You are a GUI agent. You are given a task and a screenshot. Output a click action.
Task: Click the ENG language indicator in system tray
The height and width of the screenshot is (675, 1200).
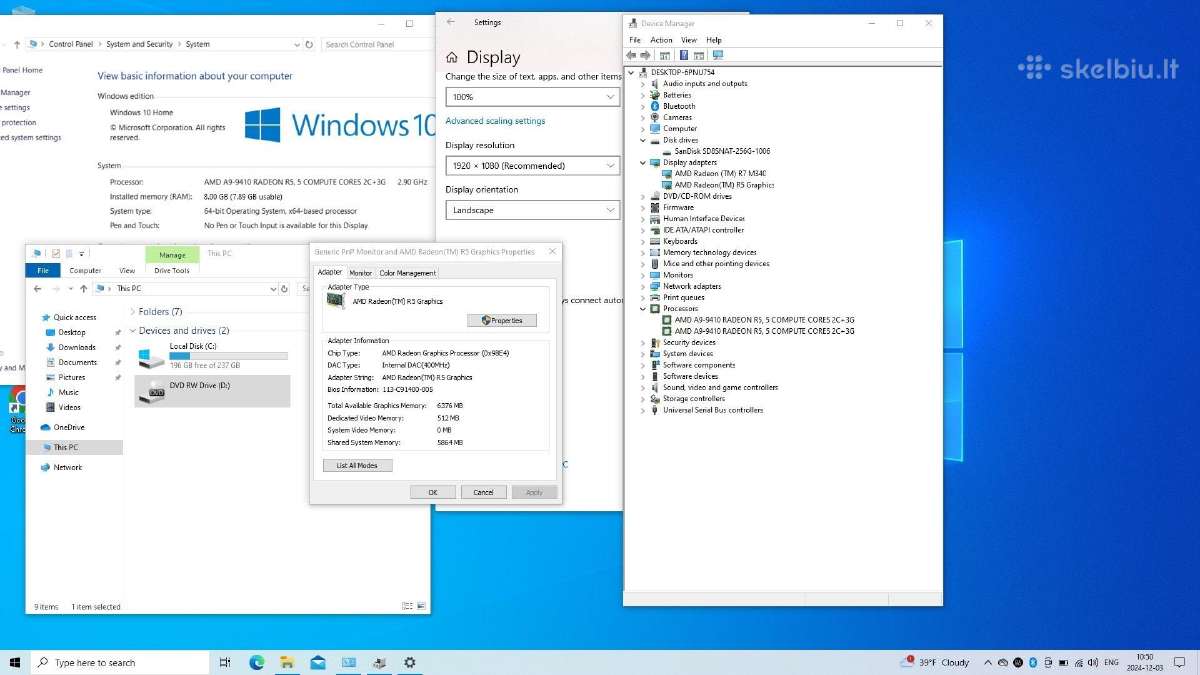point(1111,662)
